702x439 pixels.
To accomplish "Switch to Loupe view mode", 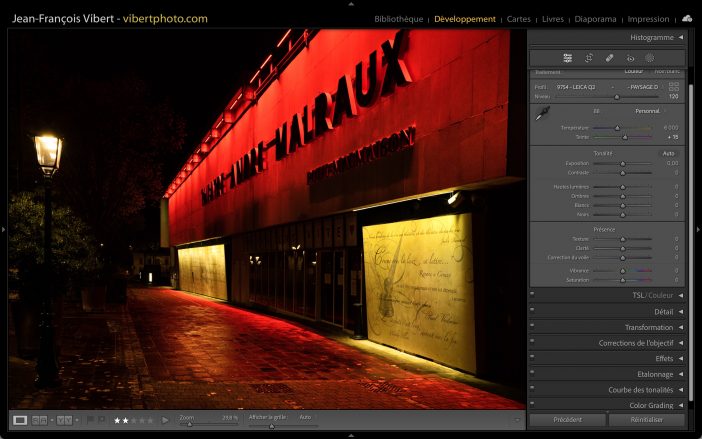I will click(20, 420).
